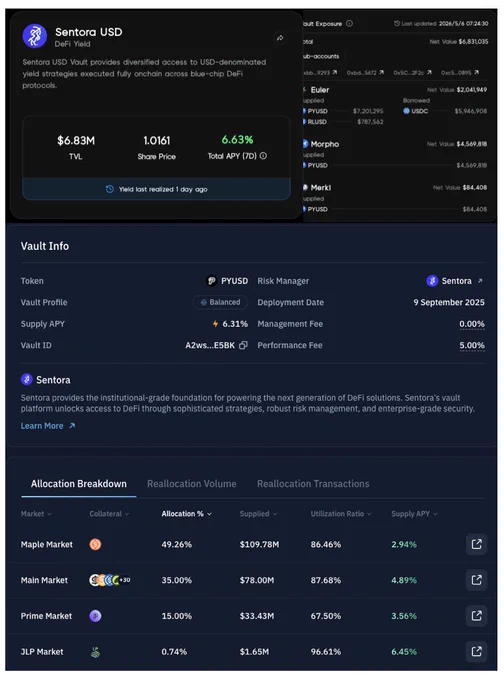The width and height of the screenshot is (504, 680).
Task: Click the Morpho protocol icon
Action: point(305,144)
